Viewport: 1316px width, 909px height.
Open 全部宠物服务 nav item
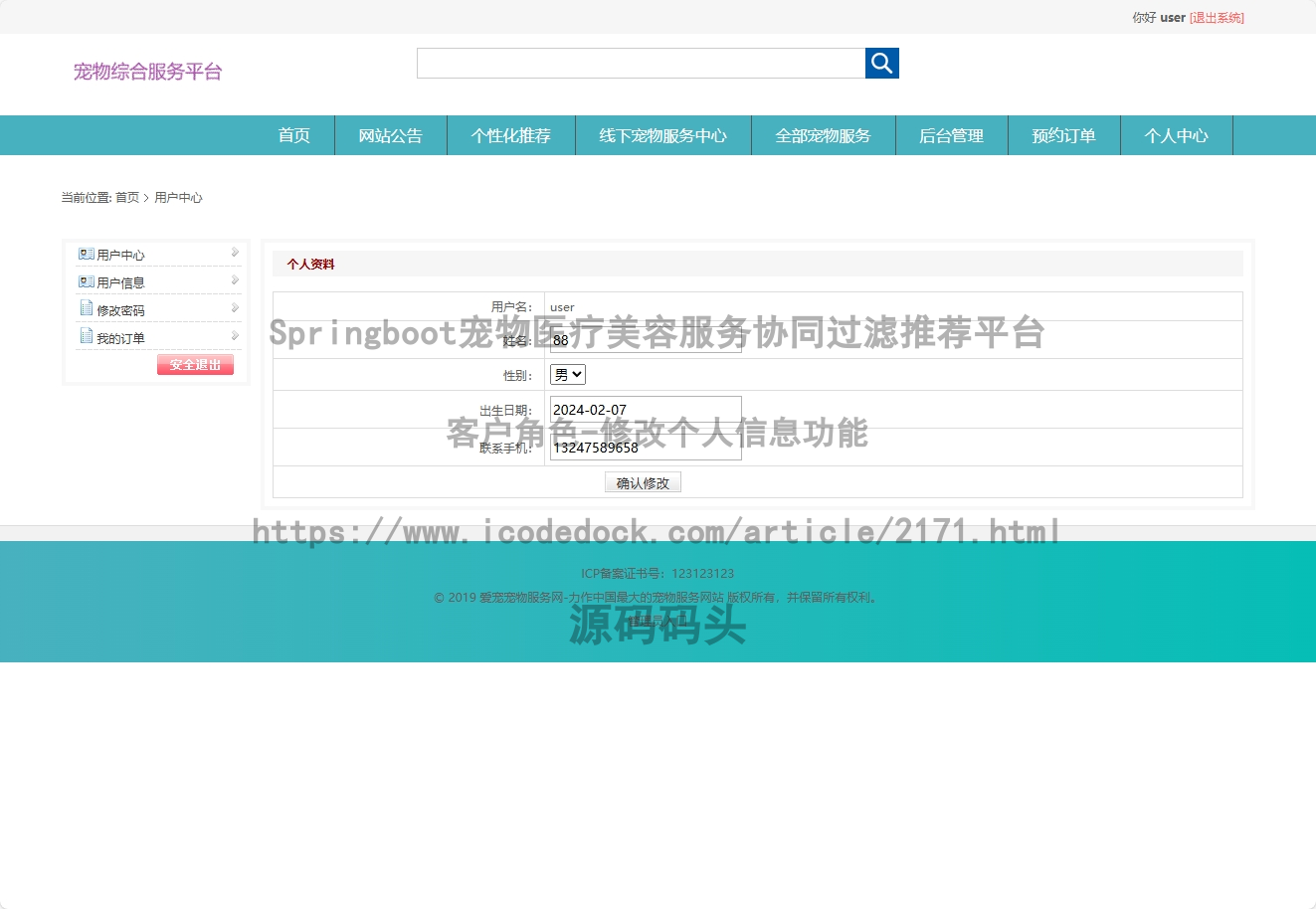pyautogui.click(x=824, y=135)
